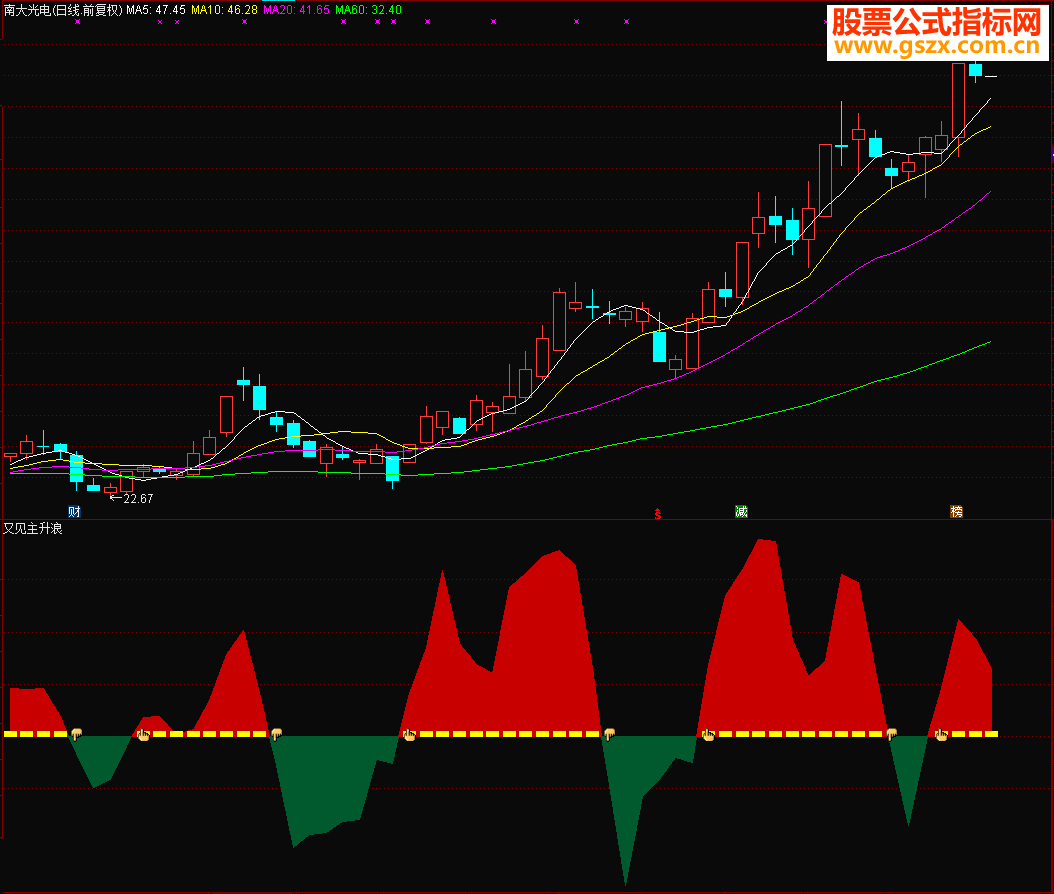Click the second hand-pointing-down signal icon

click(x=276, y=734)
